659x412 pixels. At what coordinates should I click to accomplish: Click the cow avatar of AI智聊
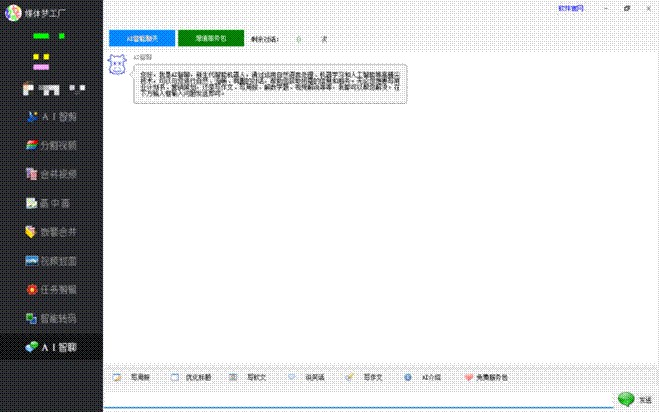117,64
